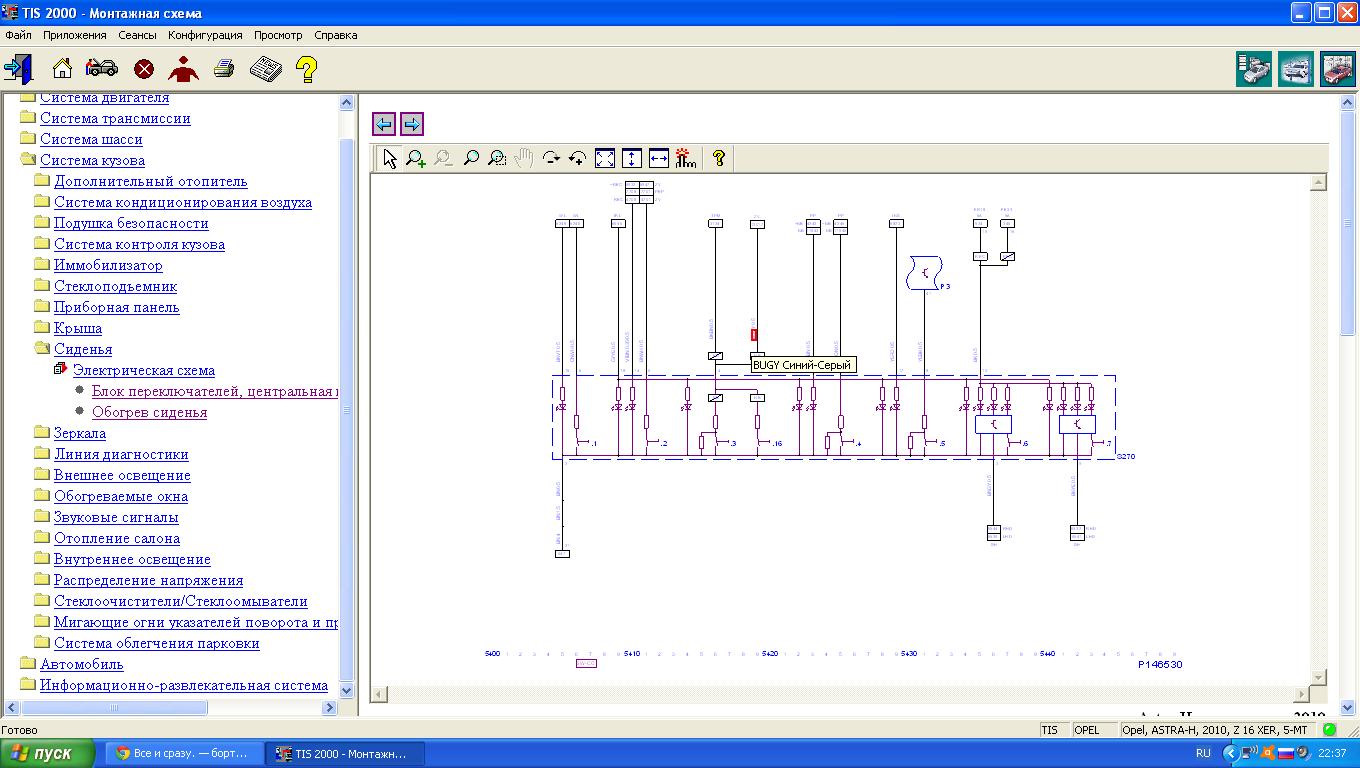Go to previous diagram with left arrow
Screen dimensions: 1360x768
(384, 124)
